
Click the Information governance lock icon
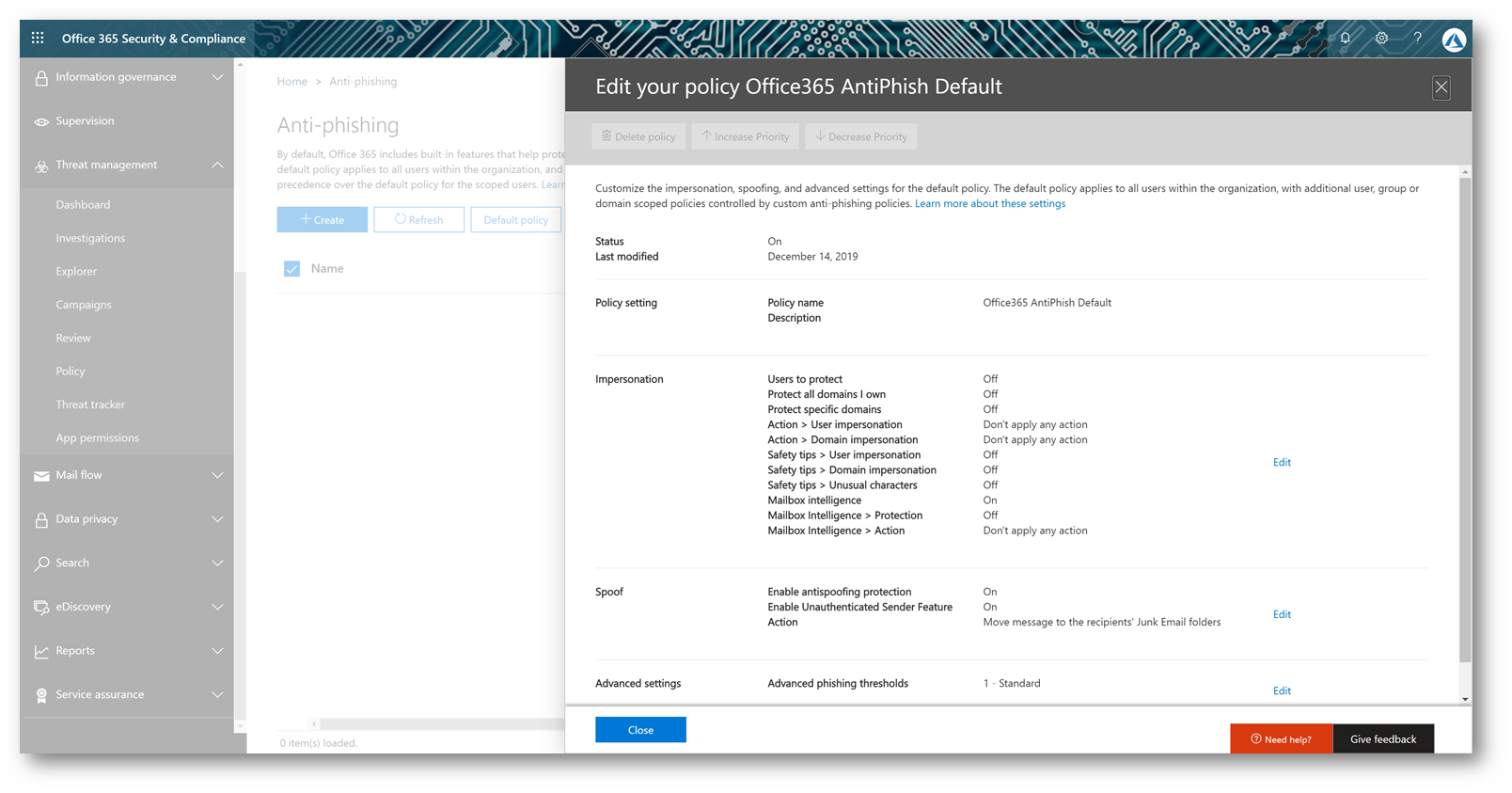pos(41,78)
